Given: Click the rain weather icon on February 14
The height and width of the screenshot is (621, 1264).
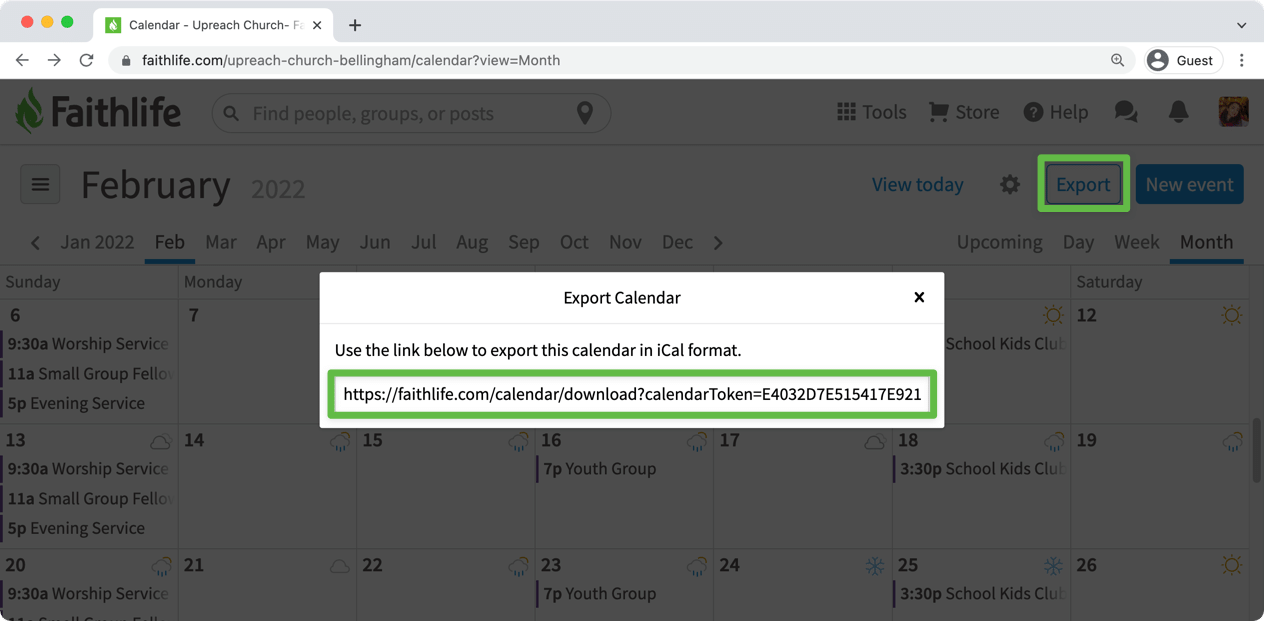Looking at the screenshot, I should pos(340,441).
